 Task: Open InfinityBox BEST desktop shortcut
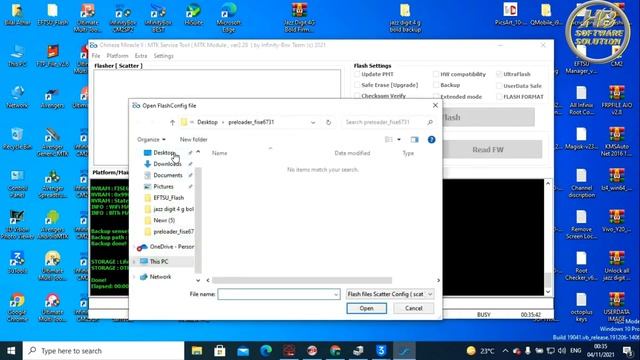click(x=158, y=17)
